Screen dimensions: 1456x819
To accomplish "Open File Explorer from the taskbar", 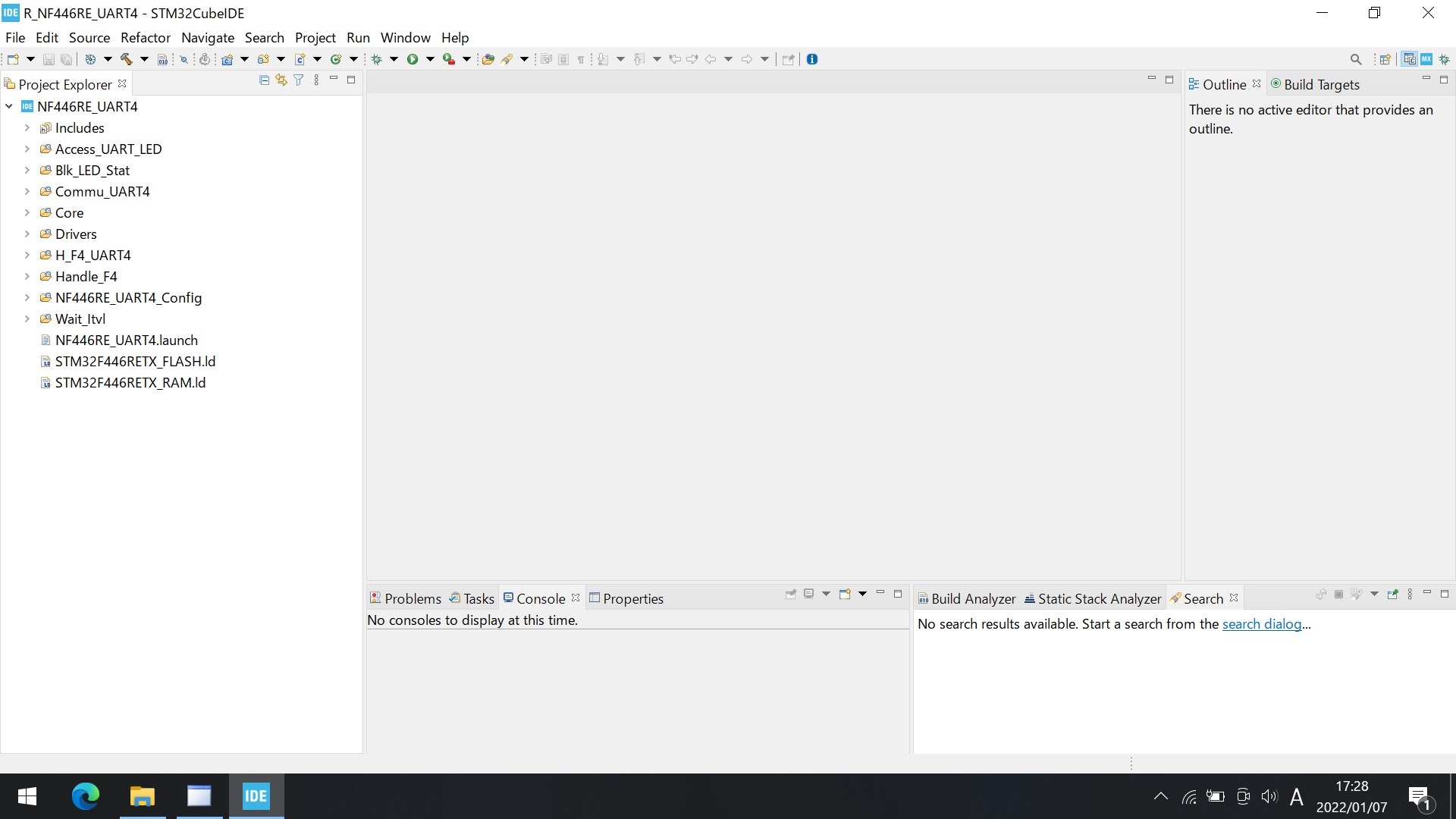I will pos(142,796).
